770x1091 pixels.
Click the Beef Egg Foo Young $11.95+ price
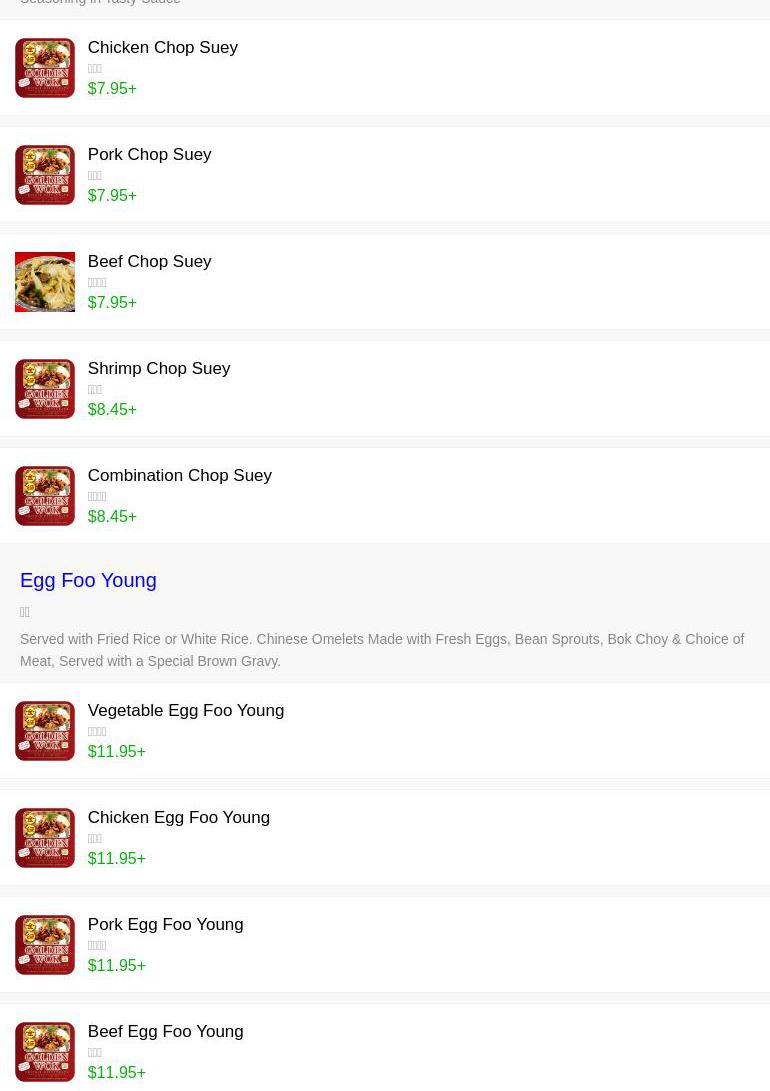[x=117, y=1072]
